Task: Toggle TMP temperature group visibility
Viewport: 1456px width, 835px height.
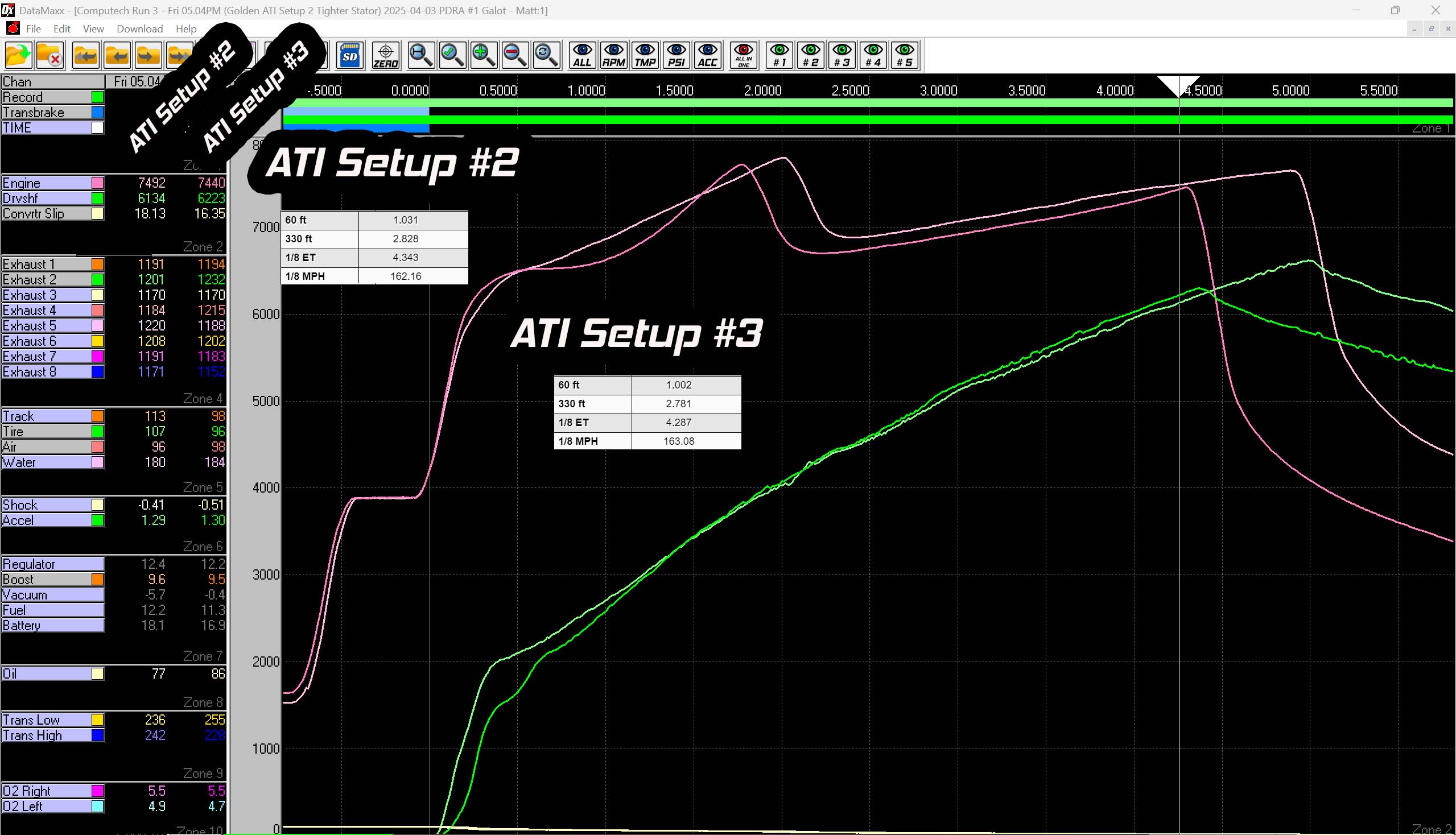Action: point(645,56)
